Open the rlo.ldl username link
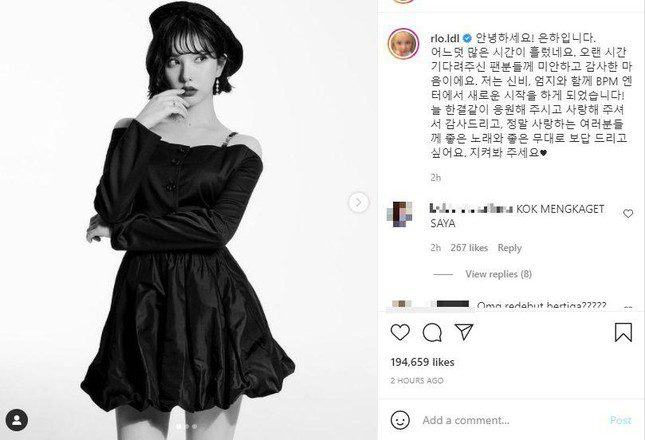This screenshot has width=645, height=440. (x=445, y=38)
